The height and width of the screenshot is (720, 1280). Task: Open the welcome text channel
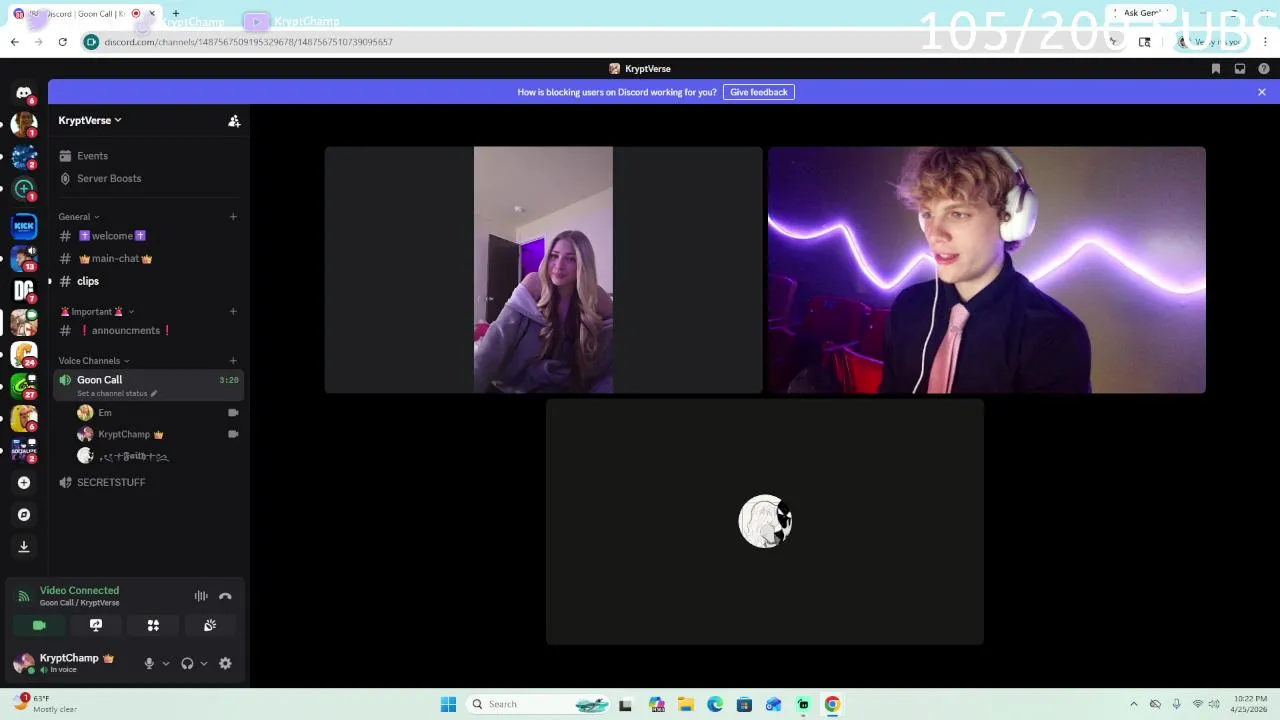[x=148, y=236]
